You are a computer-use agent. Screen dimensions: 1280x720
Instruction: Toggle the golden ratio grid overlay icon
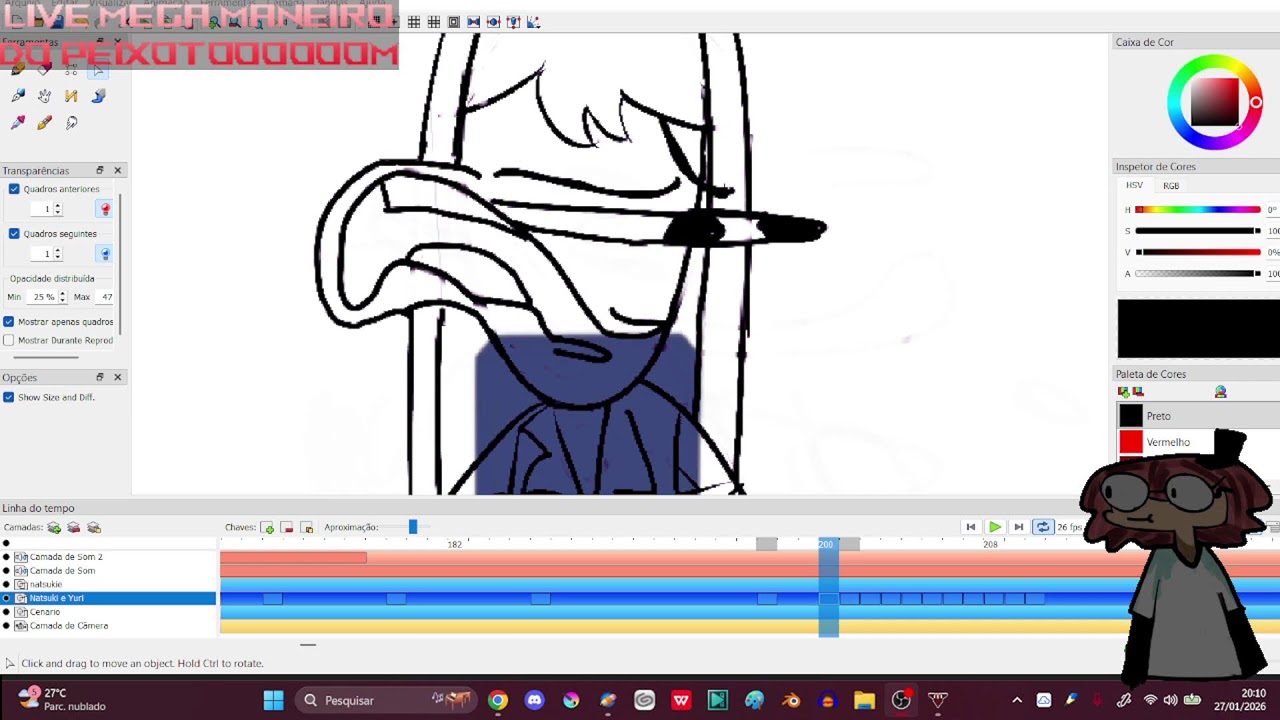tap(433, 22)
